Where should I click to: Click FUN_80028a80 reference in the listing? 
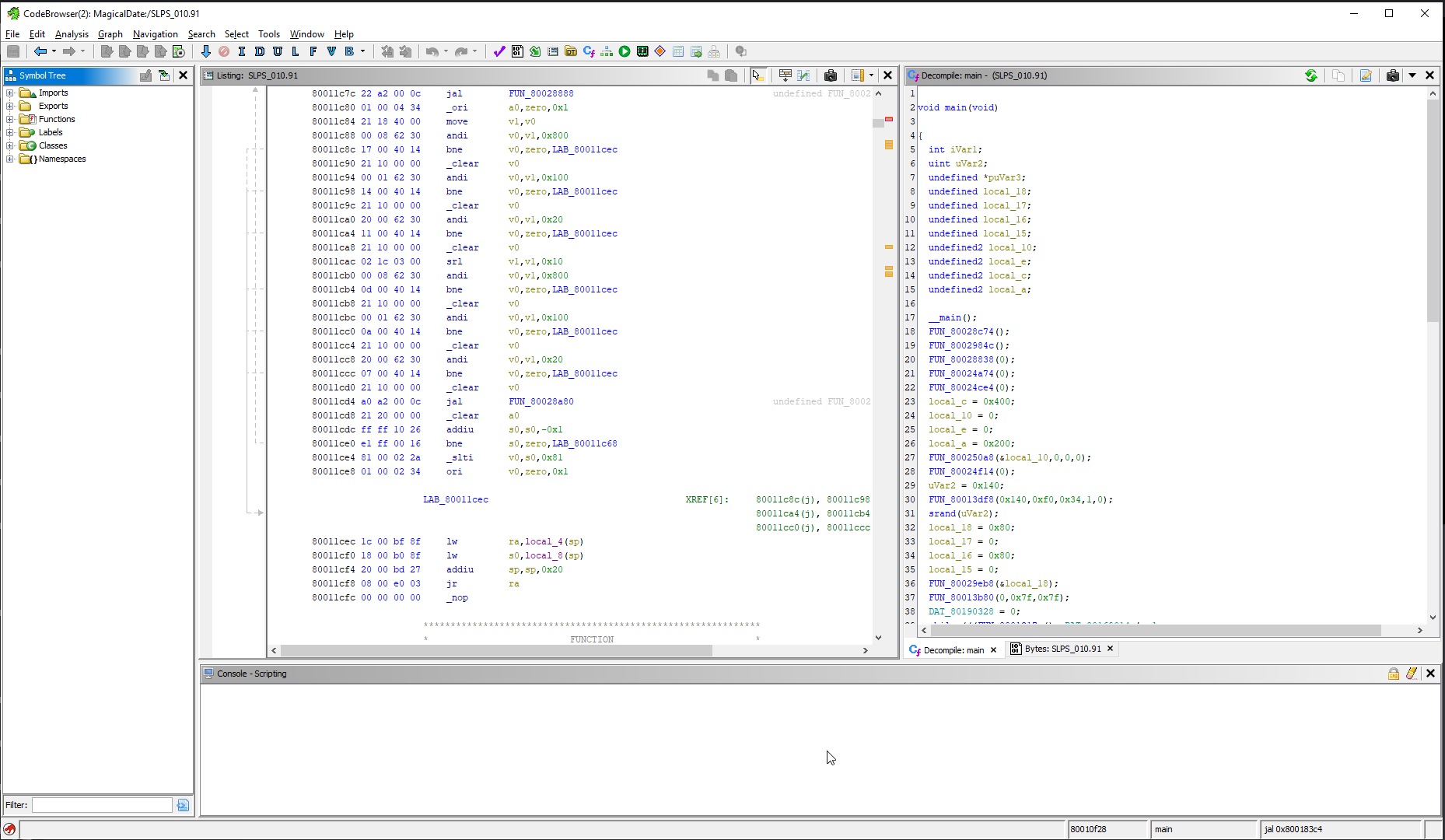(541, 401)
